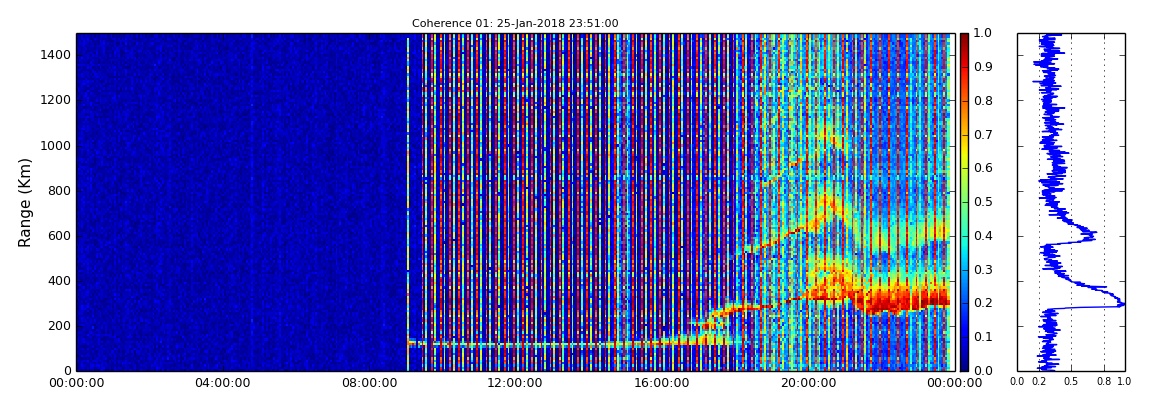Click the 1400 tick on the range axis
Image resolution: width=1150 pixels, height=407 pixels.
click(58, 55)
